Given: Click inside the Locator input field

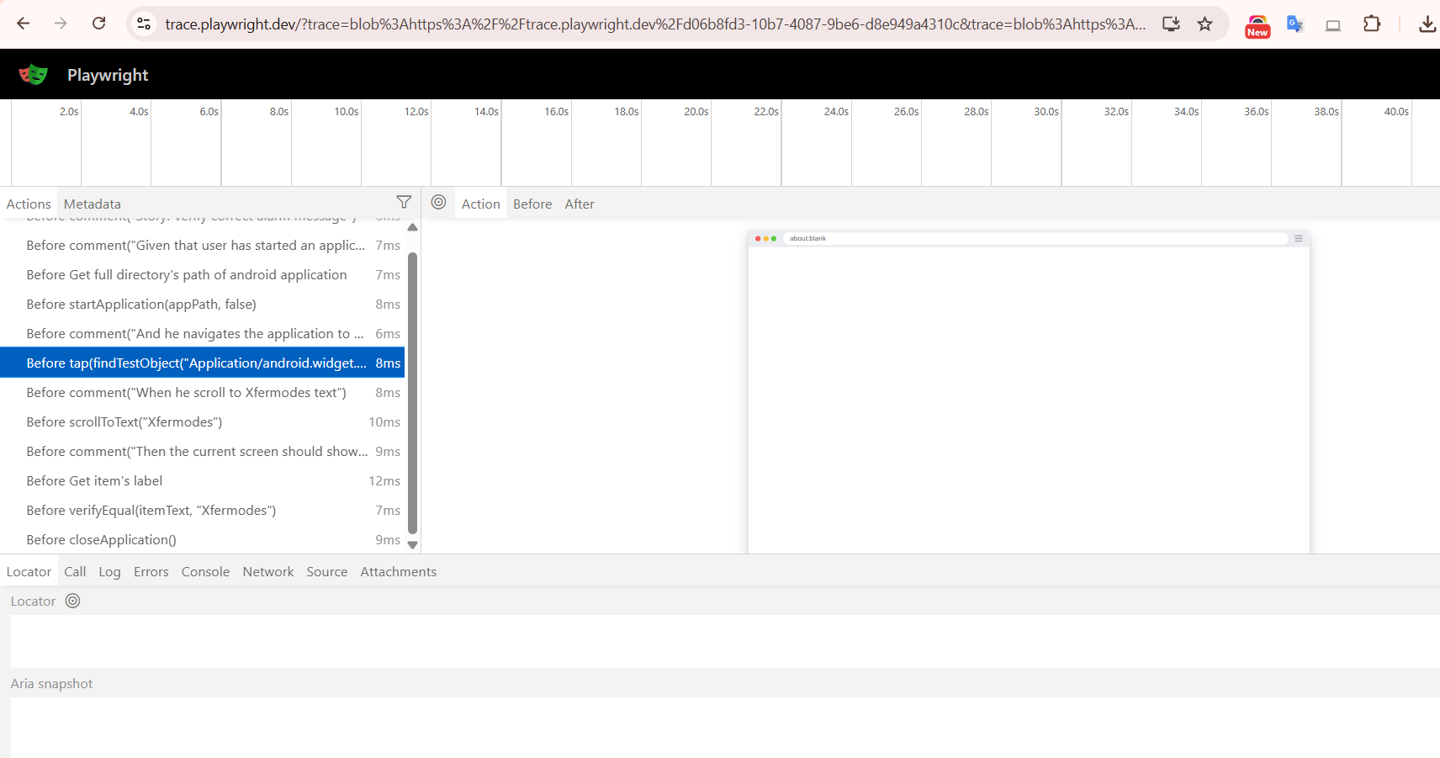Looking at the screenshot, I should click(x=720, y=641).
